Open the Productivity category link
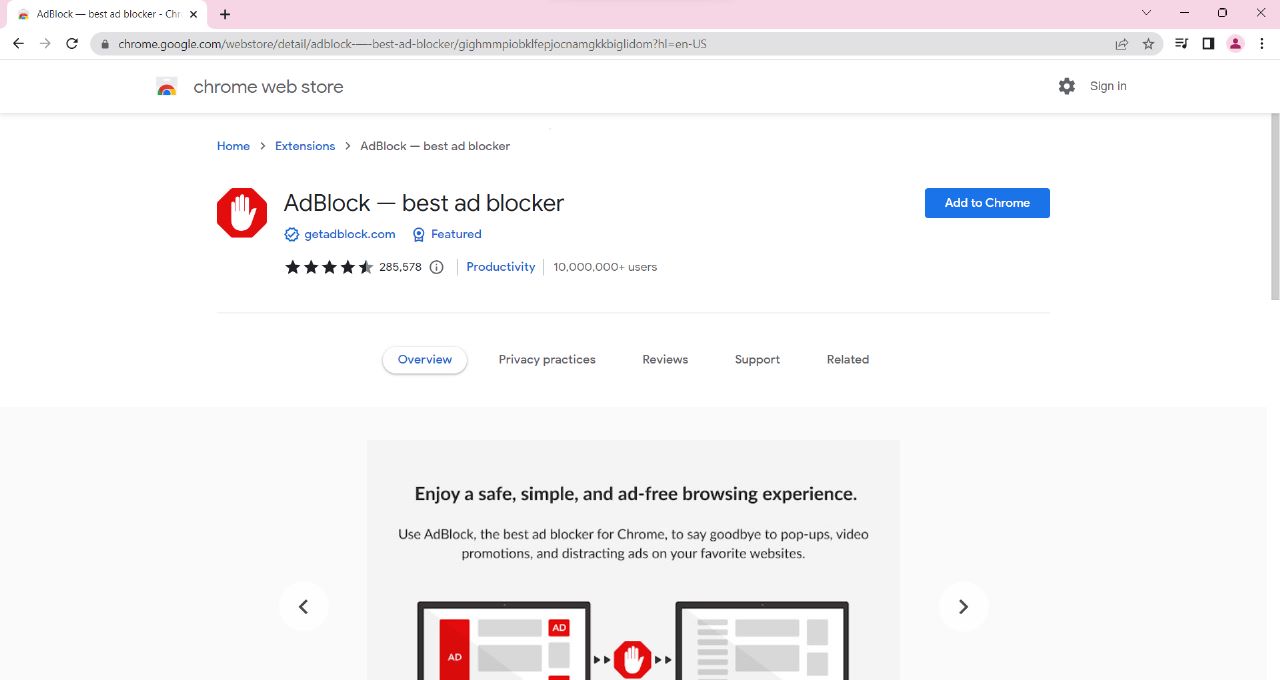This screenshot has height=680, width=1280. (x=500, y=267)
